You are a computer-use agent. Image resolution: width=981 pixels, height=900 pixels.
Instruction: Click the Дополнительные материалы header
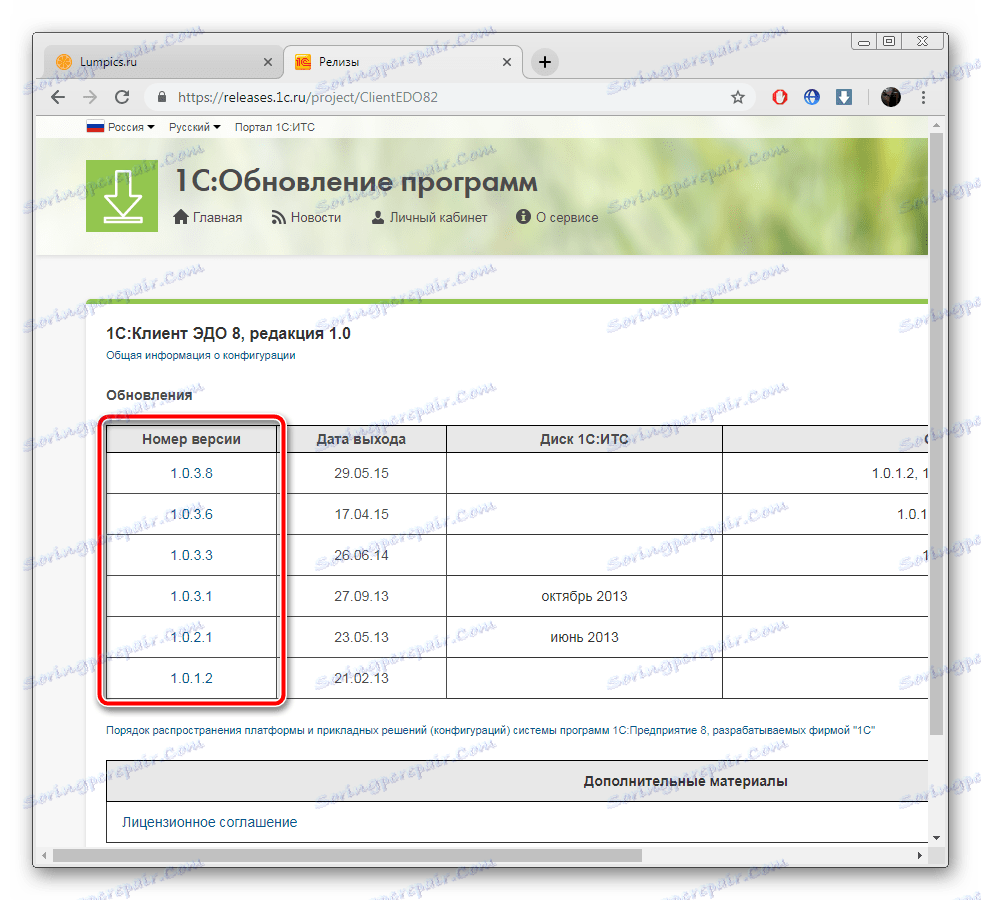click(685, 781)
